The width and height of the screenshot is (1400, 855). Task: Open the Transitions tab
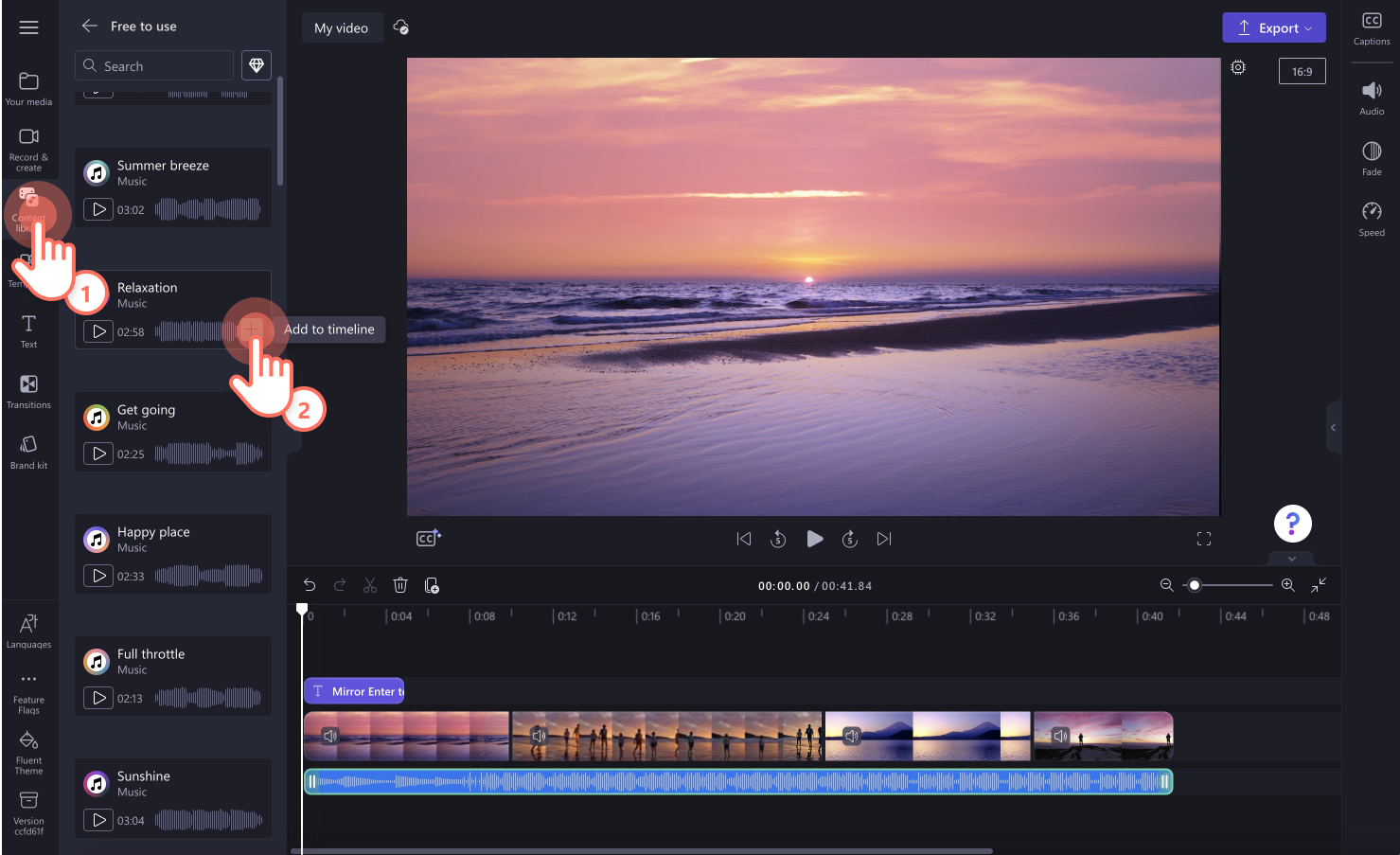pos(29,392)
